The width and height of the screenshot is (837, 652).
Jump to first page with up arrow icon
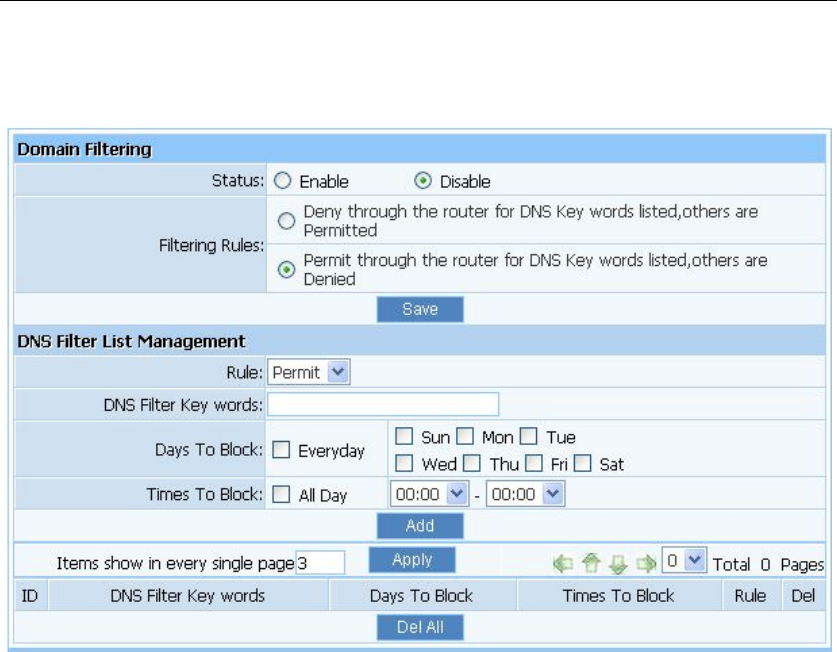tap(591, 563)
